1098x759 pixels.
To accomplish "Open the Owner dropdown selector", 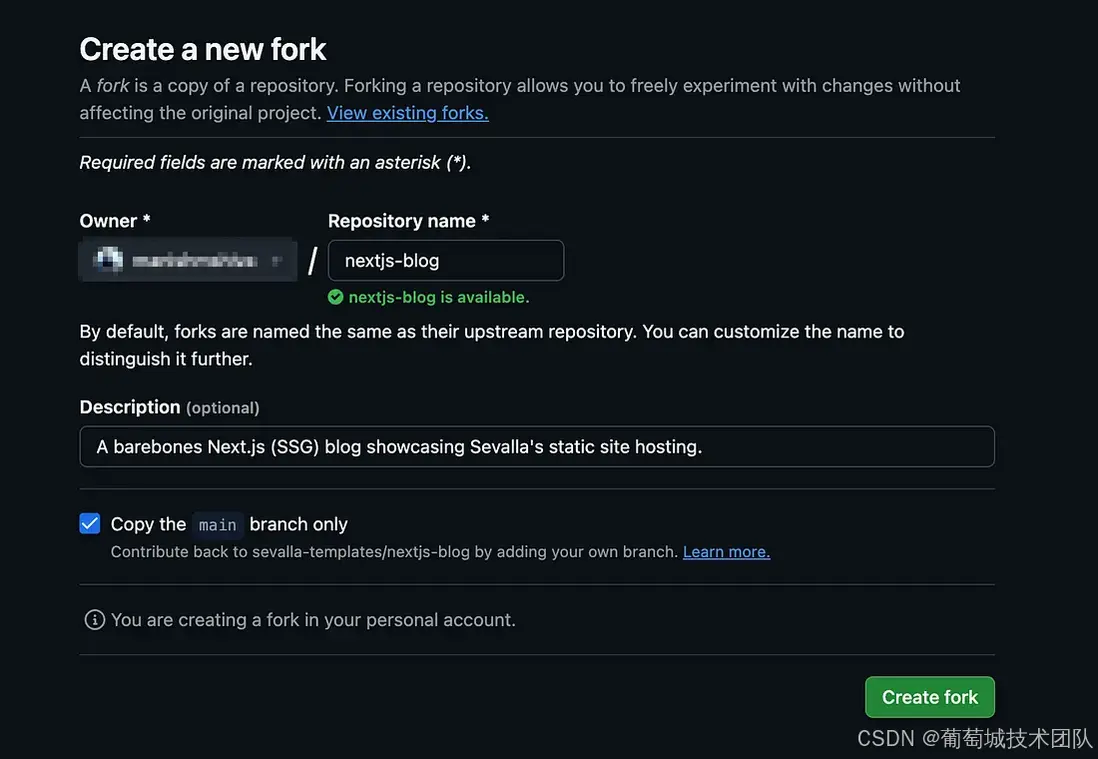I will point(188,261).
